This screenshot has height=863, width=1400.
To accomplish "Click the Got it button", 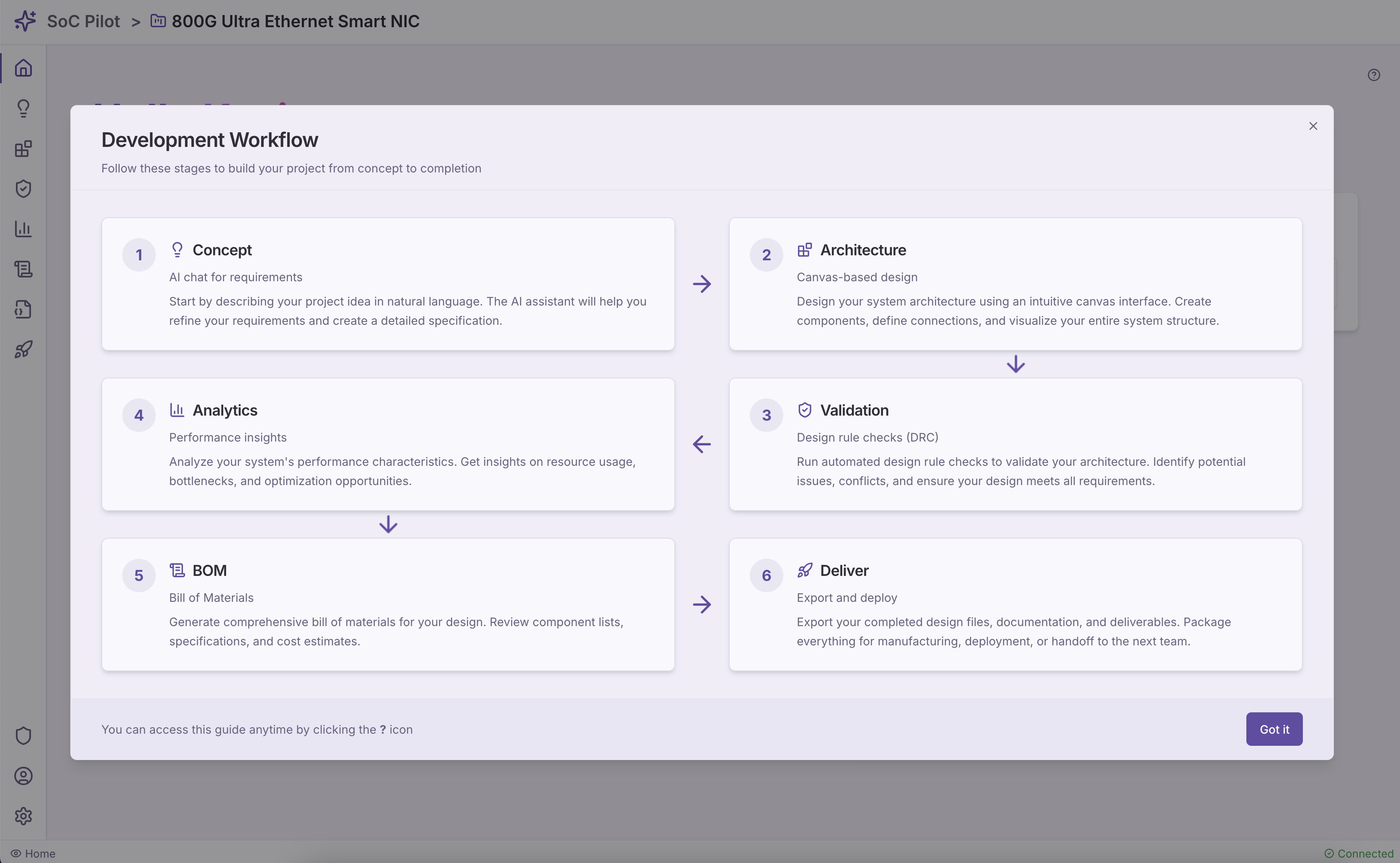I will pos(1274,729).
